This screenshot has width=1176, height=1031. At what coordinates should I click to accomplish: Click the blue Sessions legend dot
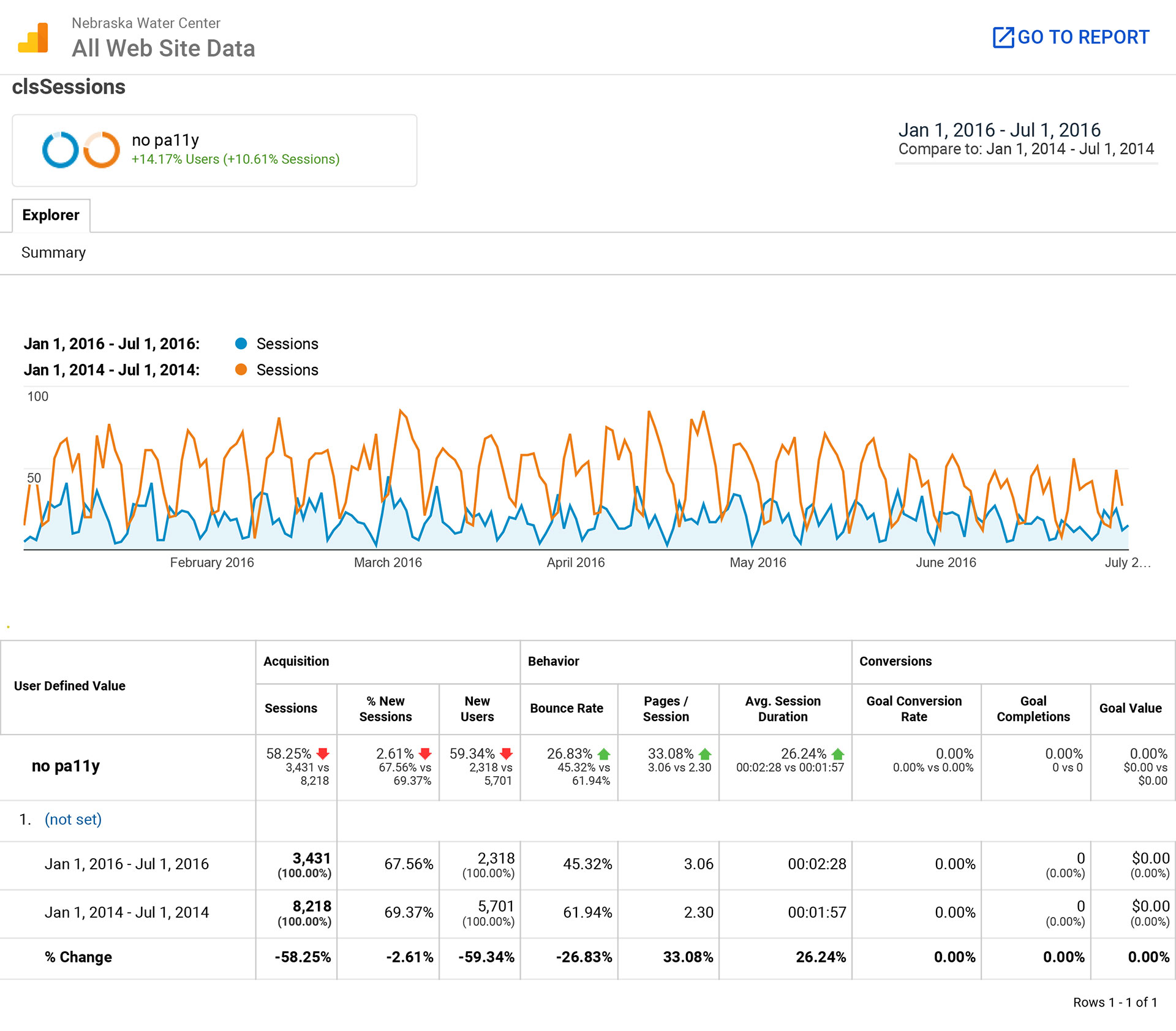point(241,344)
